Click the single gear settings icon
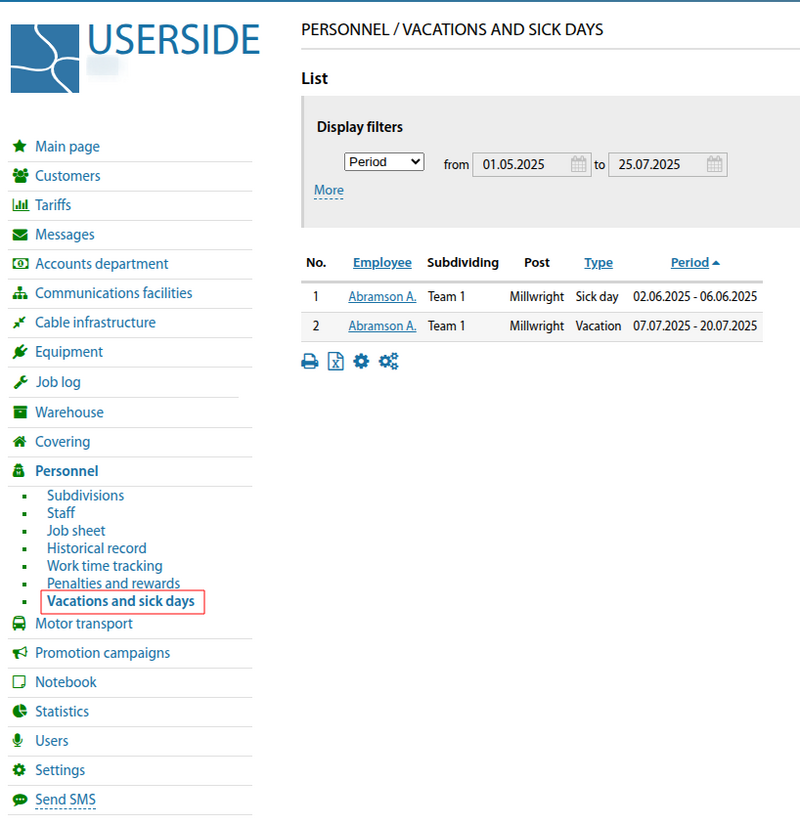This screenshot has height=824, width=800. pos(361,362)
